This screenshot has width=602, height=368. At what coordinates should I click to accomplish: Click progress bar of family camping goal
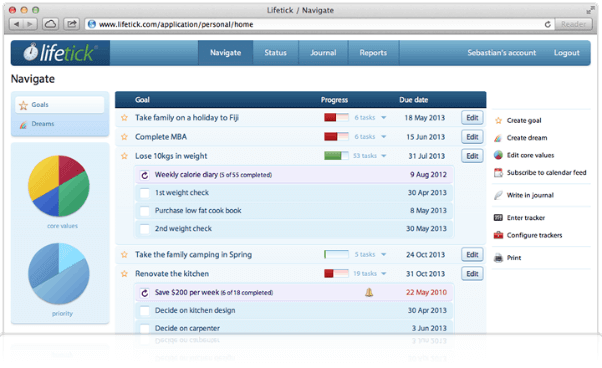click(x=336, y=254)
